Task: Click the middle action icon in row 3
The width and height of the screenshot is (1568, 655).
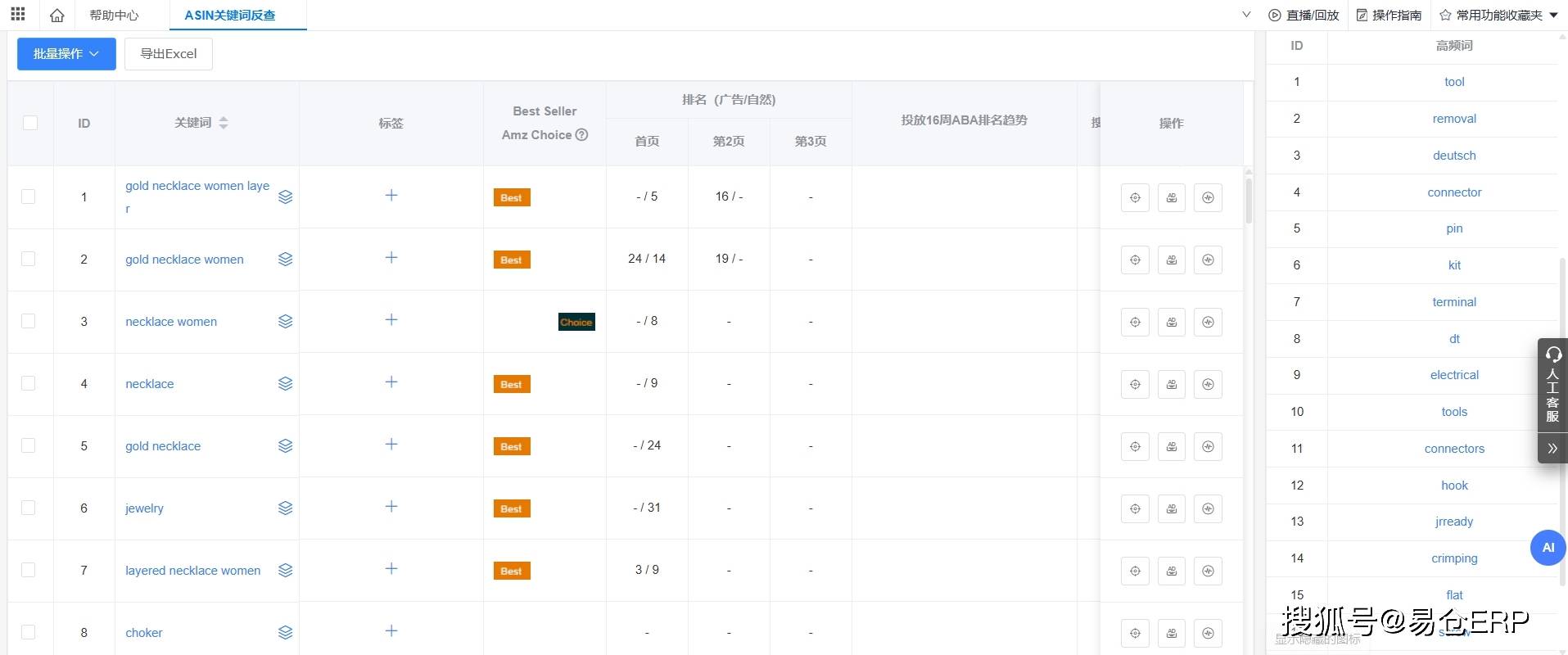Action: coord(1172,322)
